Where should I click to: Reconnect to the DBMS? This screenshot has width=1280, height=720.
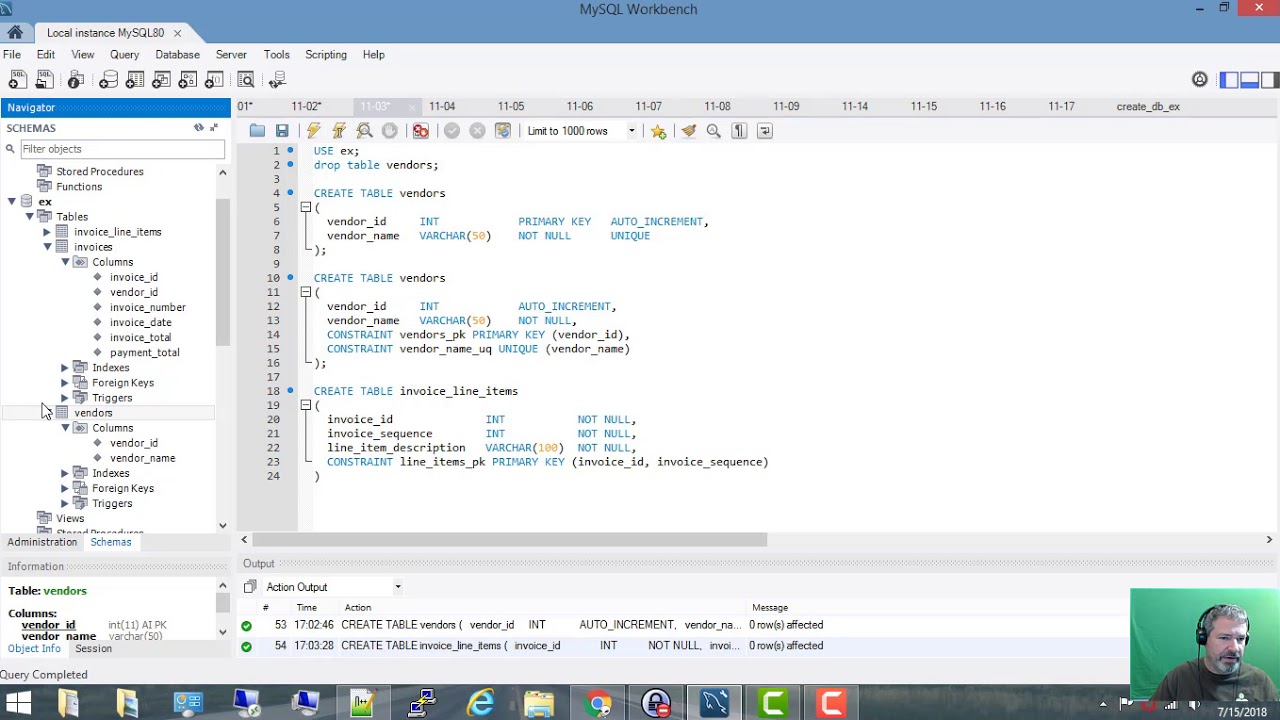[278, 80]
